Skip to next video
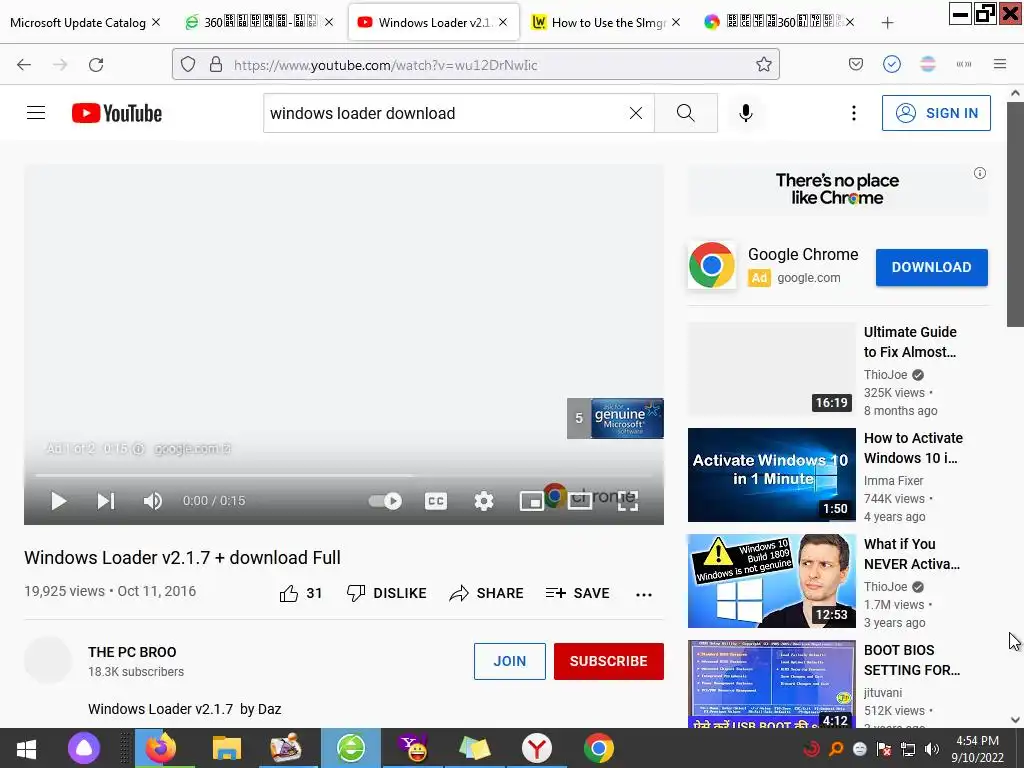1024x768 pixels. [105, 501]
